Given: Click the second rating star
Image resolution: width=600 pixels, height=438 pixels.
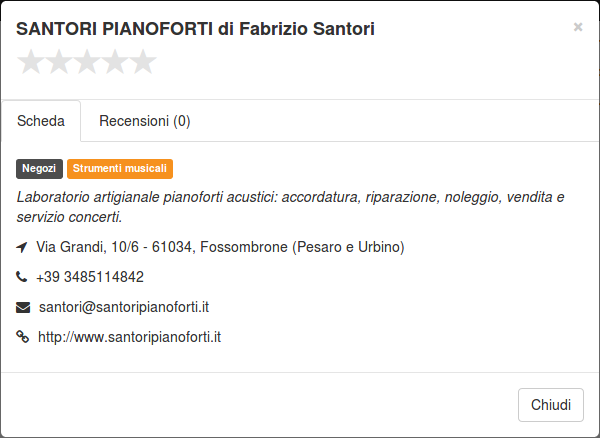Looking at the screenshot, I should tap(59, 62).
